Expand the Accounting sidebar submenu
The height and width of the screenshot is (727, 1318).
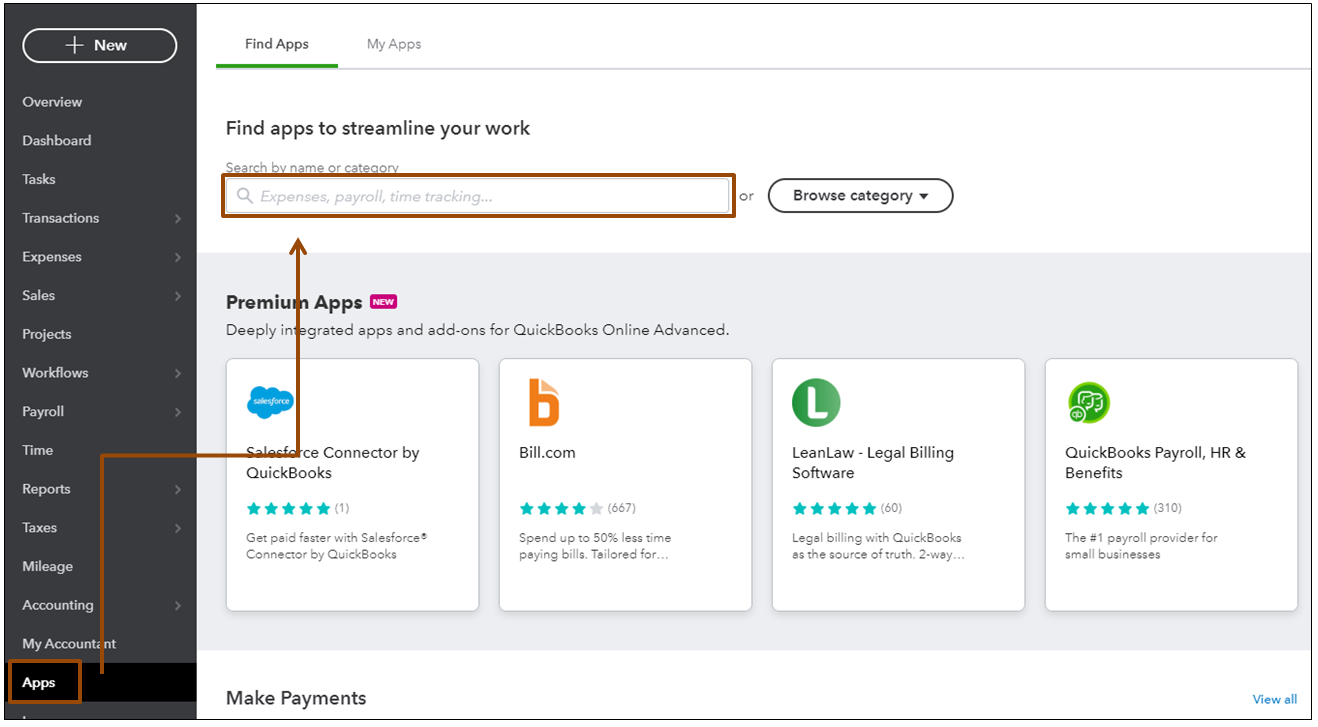[x=177, y=605]
